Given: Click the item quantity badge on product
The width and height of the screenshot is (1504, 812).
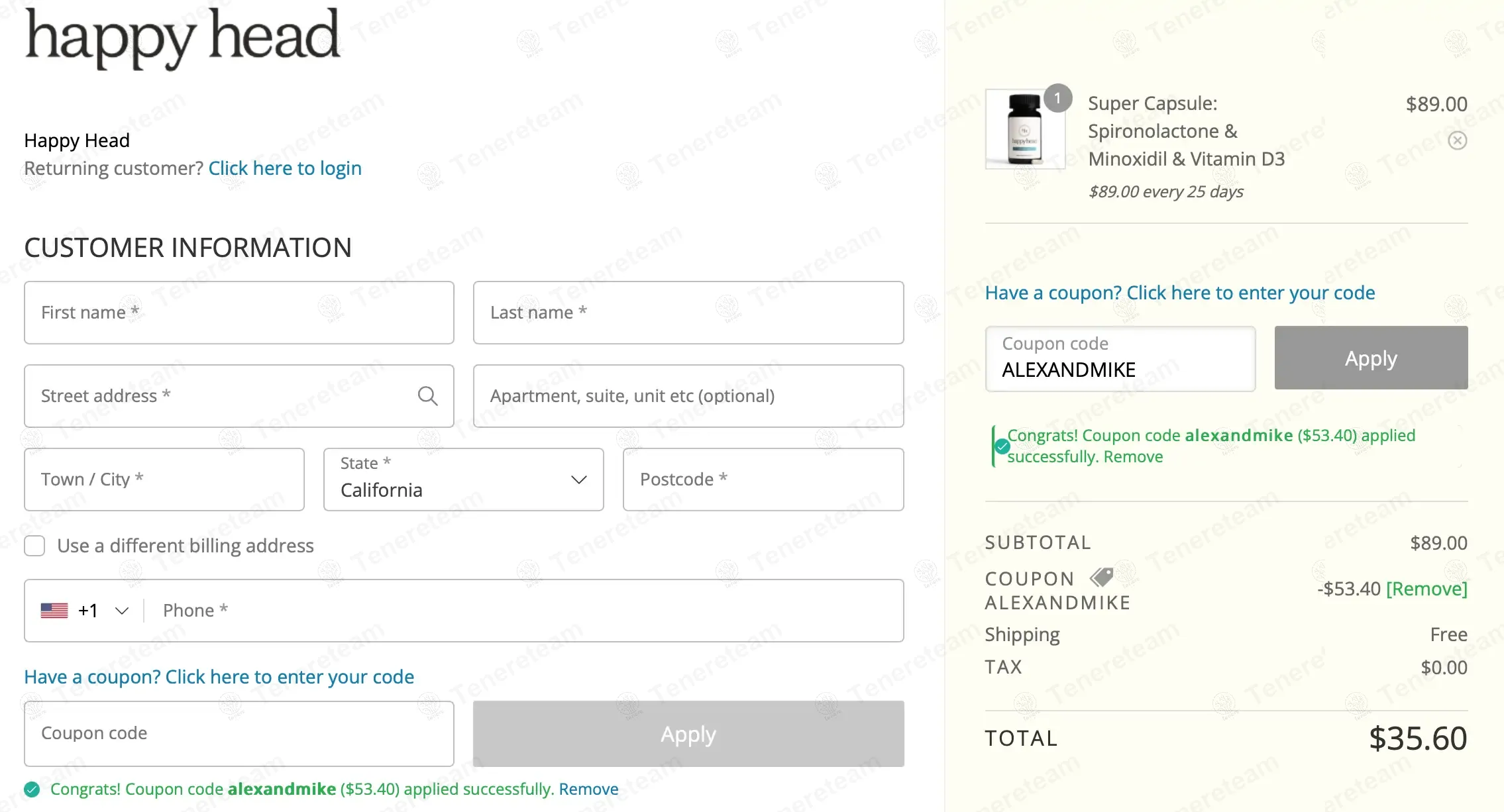Looking at the screenshot, I should (x=1057, y=98).
